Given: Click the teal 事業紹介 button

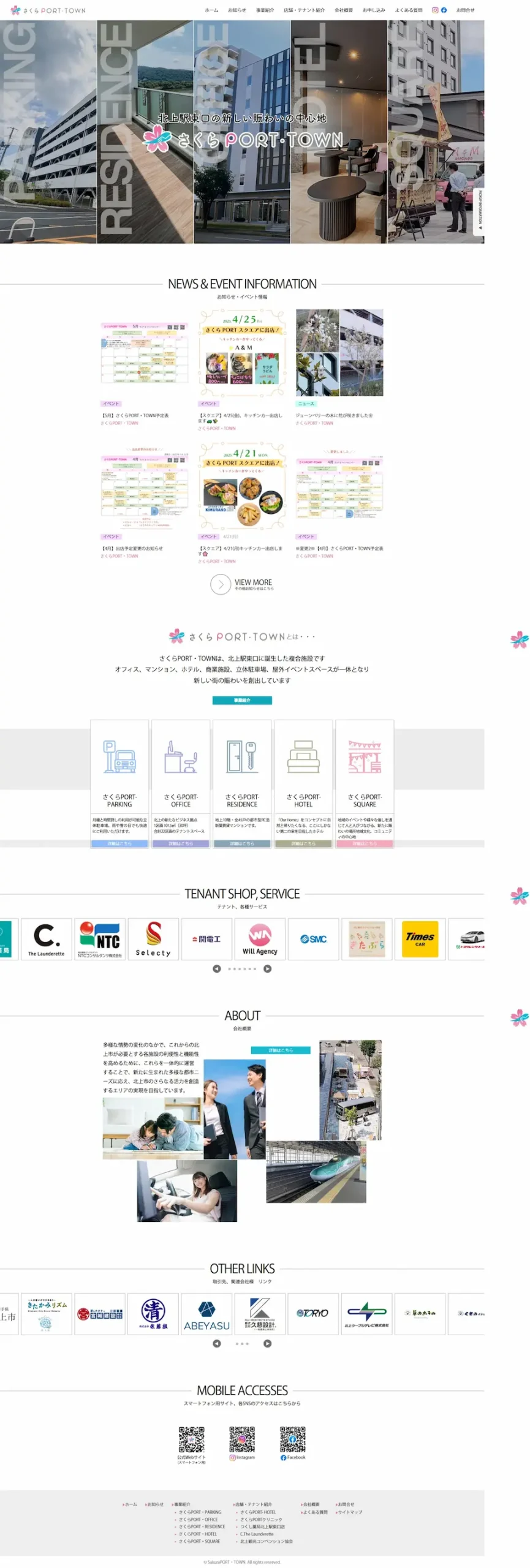Looking at the screenshot, I should (x=242, y=700).
